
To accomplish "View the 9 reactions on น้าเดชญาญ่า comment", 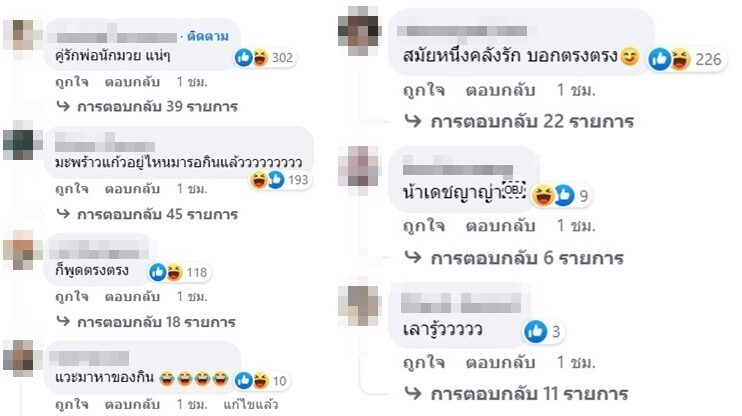I will 561,195.
